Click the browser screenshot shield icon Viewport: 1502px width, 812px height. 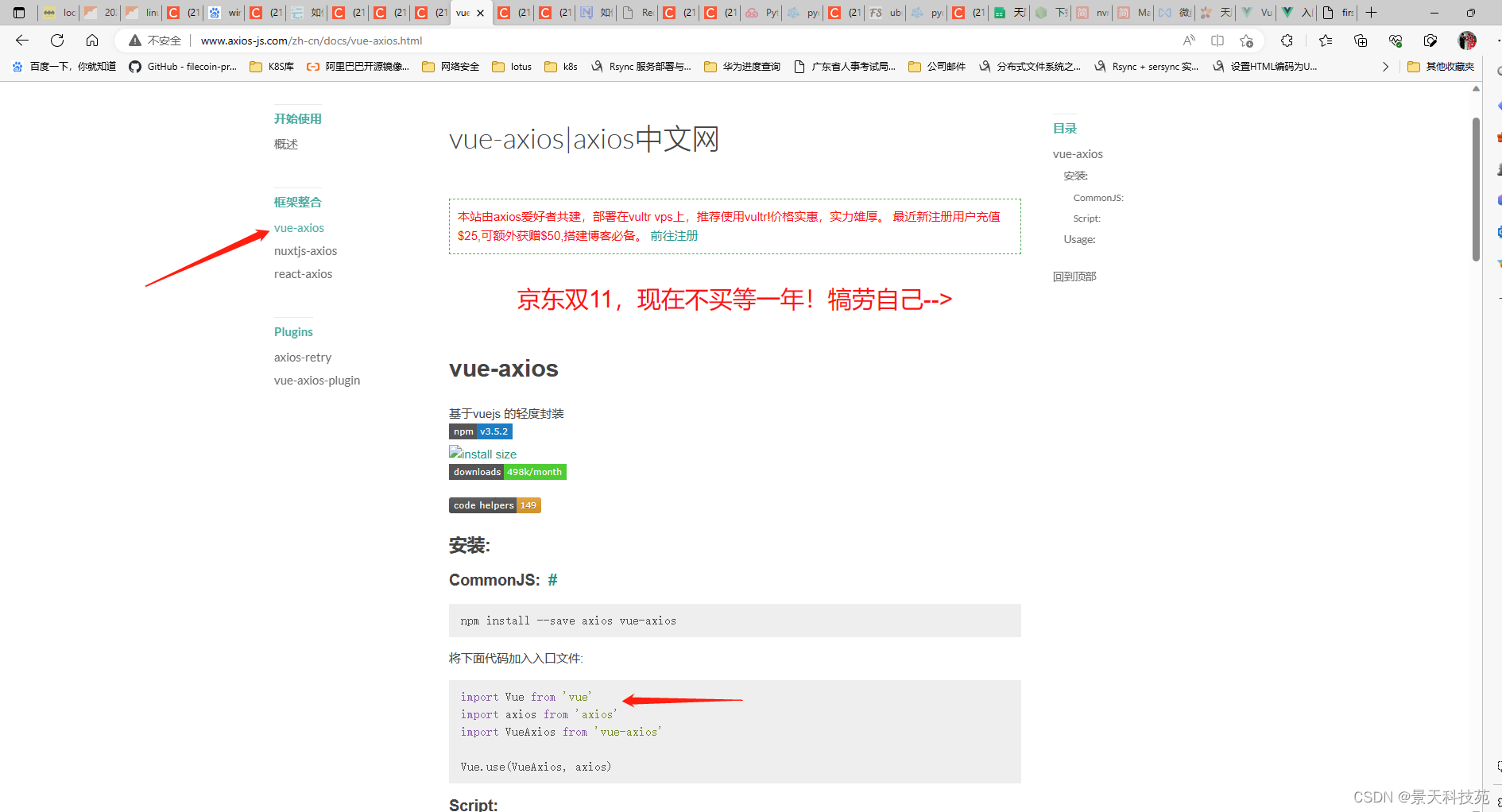[1430, 41]
